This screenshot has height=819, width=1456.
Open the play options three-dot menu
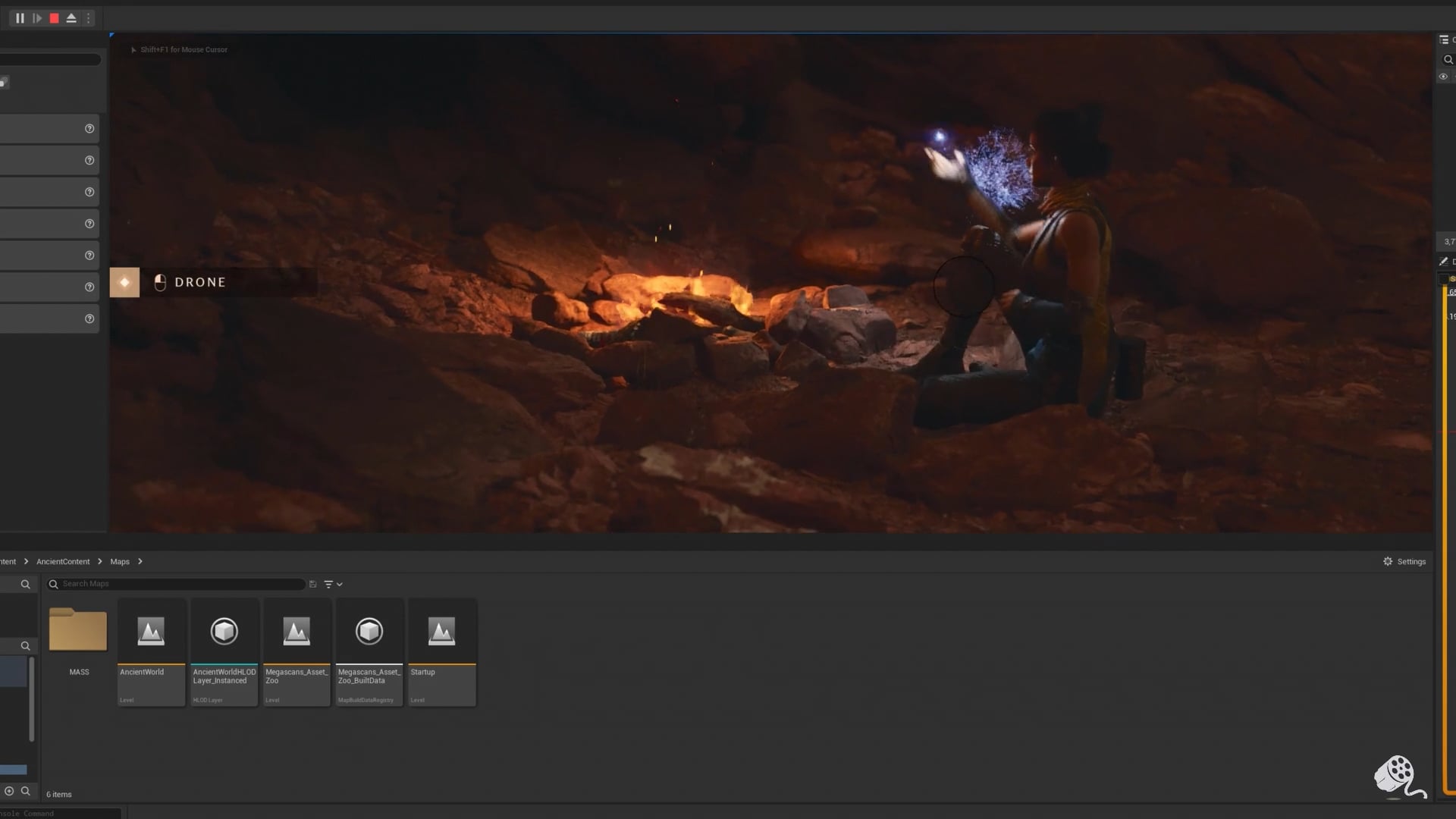coord(88,18)
